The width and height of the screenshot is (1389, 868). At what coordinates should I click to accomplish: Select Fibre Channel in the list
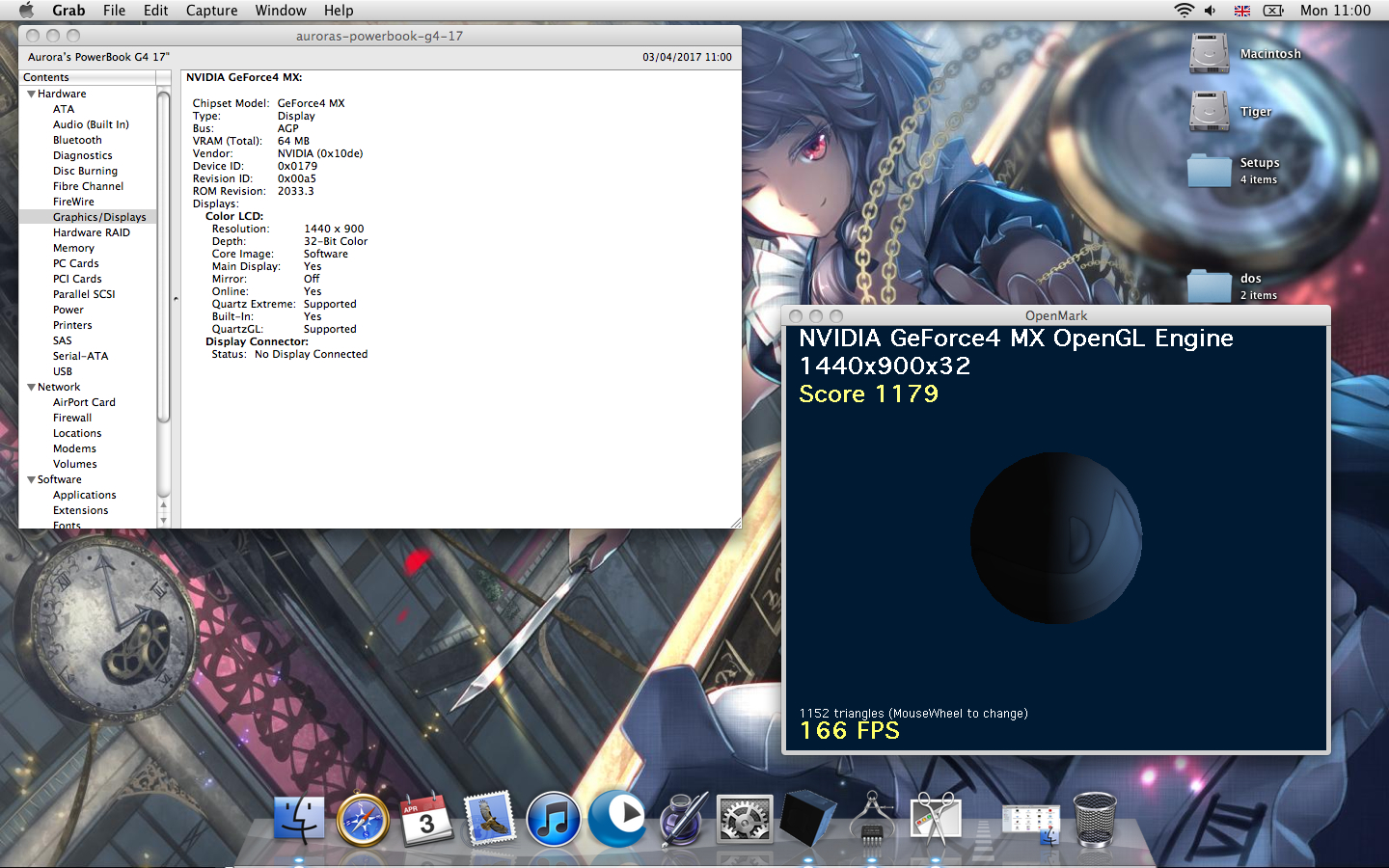pos(88,186)
